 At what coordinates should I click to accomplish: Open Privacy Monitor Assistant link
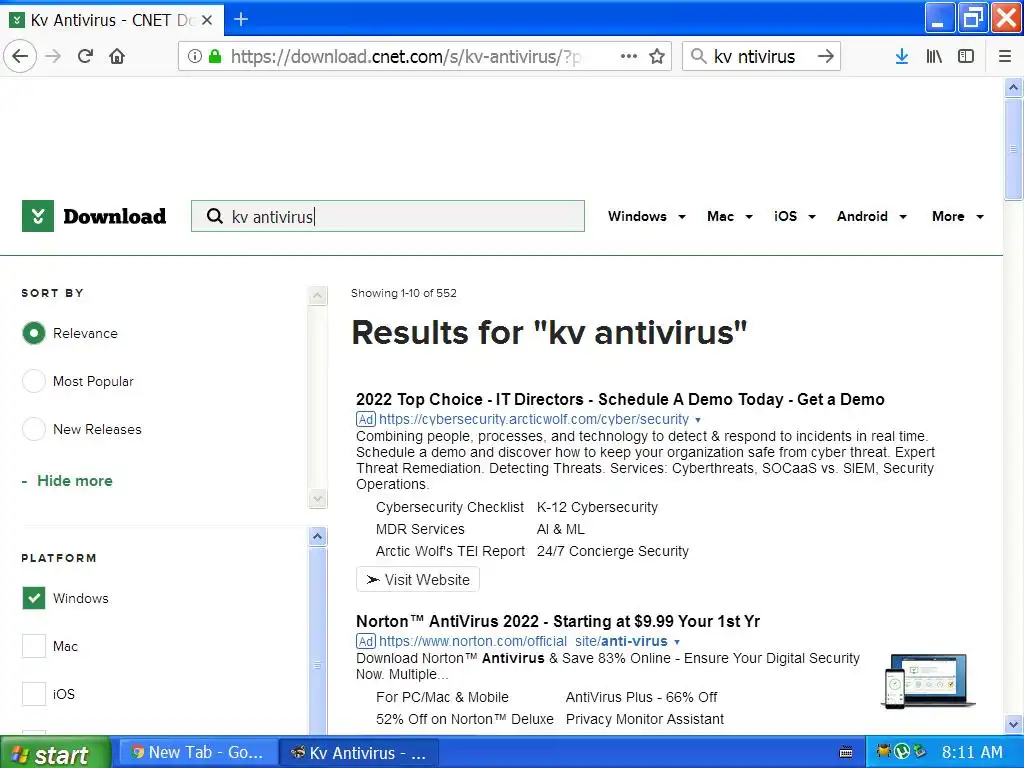(x=645, y=719)
